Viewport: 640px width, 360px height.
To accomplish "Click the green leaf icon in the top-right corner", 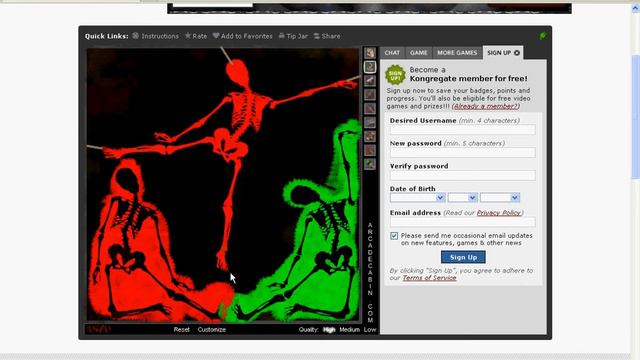I will (x=542, y=36).
